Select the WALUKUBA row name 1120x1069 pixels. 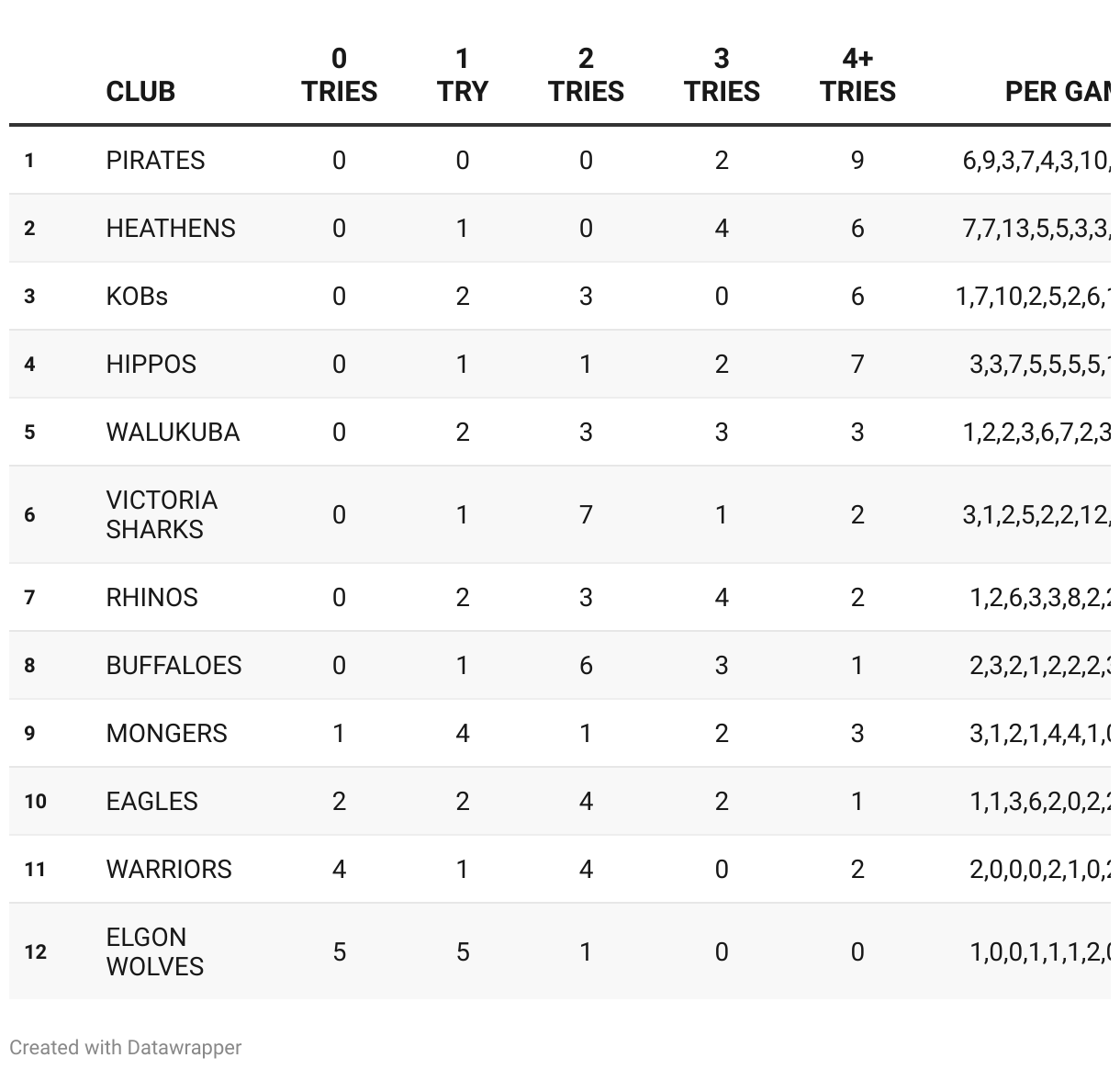click(173, 433)
